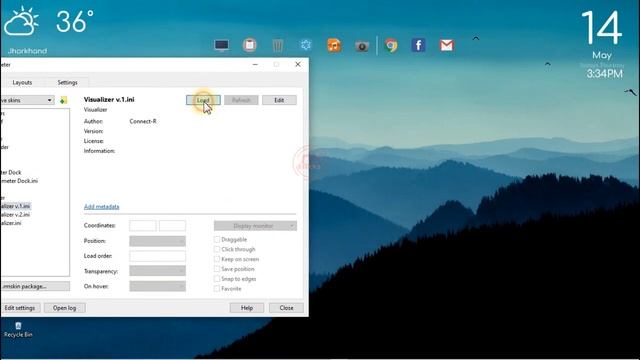Click the Help button
640x360 pixels.
click(x=247, y=308)
